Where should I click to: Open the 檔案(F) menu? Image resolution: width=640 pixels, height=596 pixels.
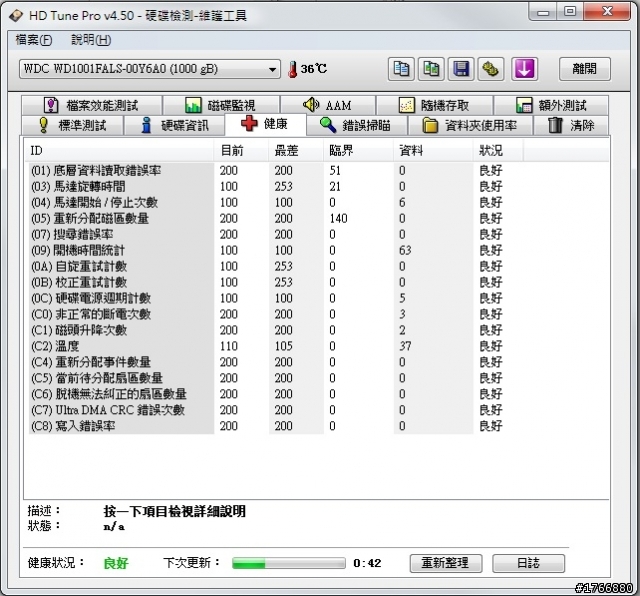(34, 40)
